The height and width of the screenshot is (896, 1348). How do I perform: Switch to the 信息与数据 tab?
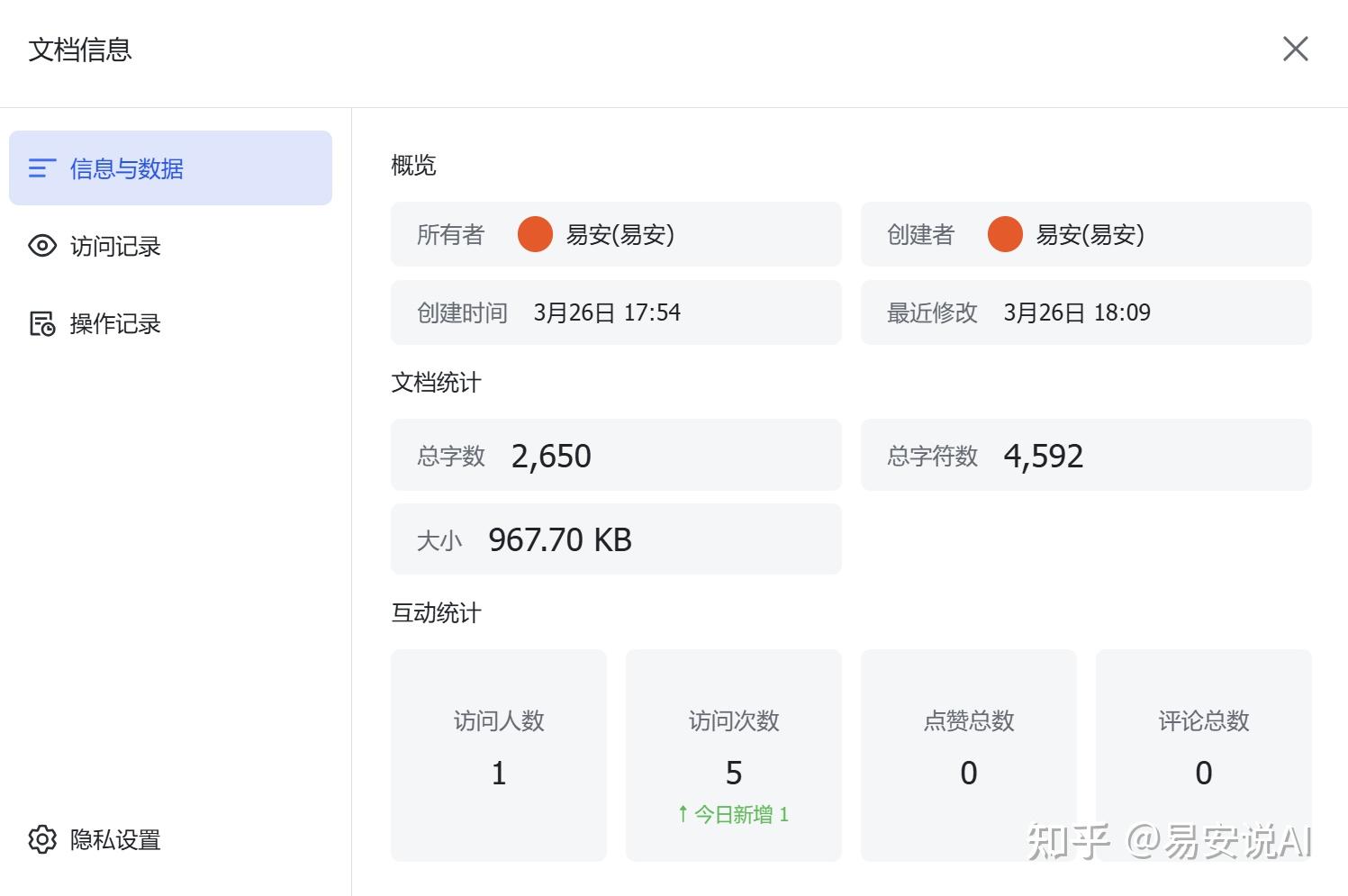(x=170, y=168)
